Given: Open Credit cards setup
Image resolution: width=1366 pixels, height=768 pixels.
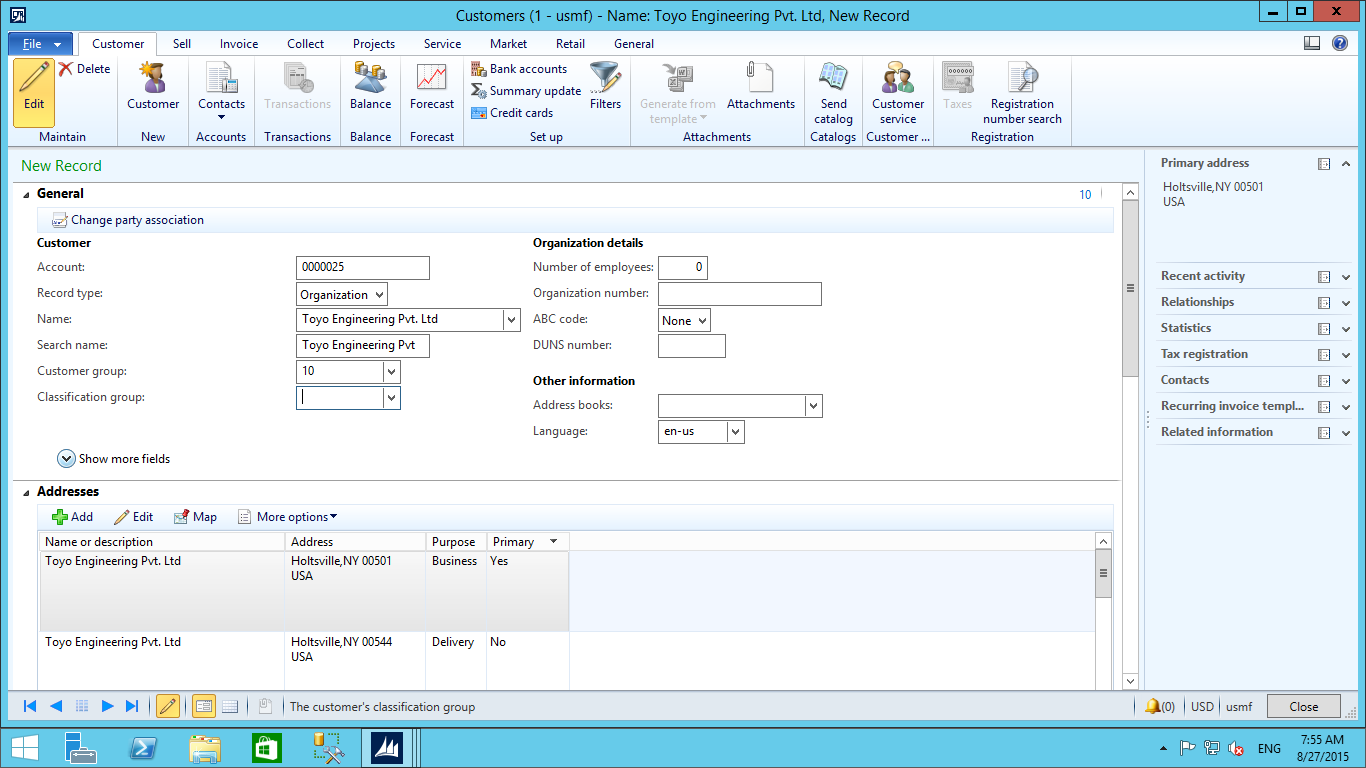Looking at the screenshot, I should tap(512, 113).
